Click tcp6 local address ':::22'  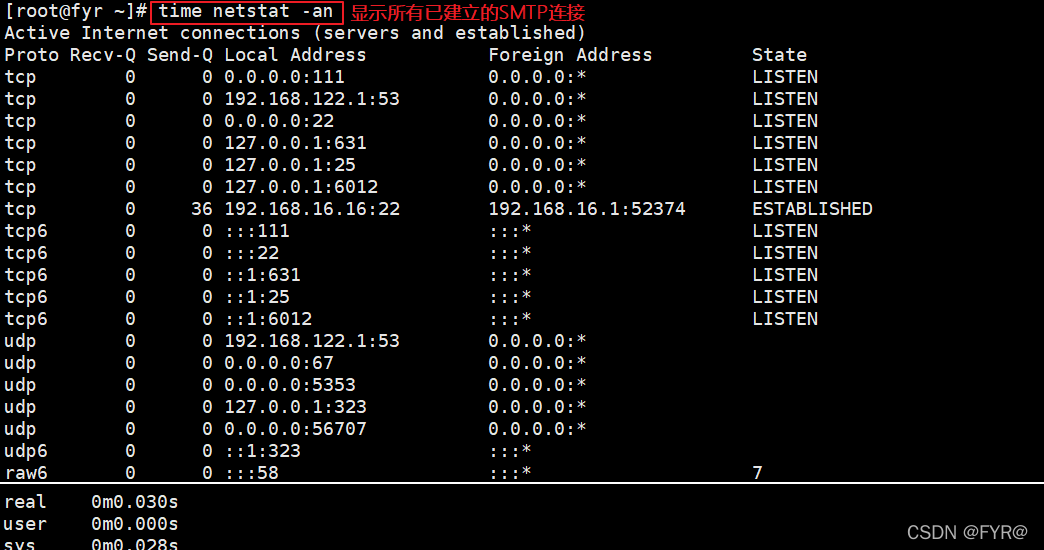pos(252,253)
